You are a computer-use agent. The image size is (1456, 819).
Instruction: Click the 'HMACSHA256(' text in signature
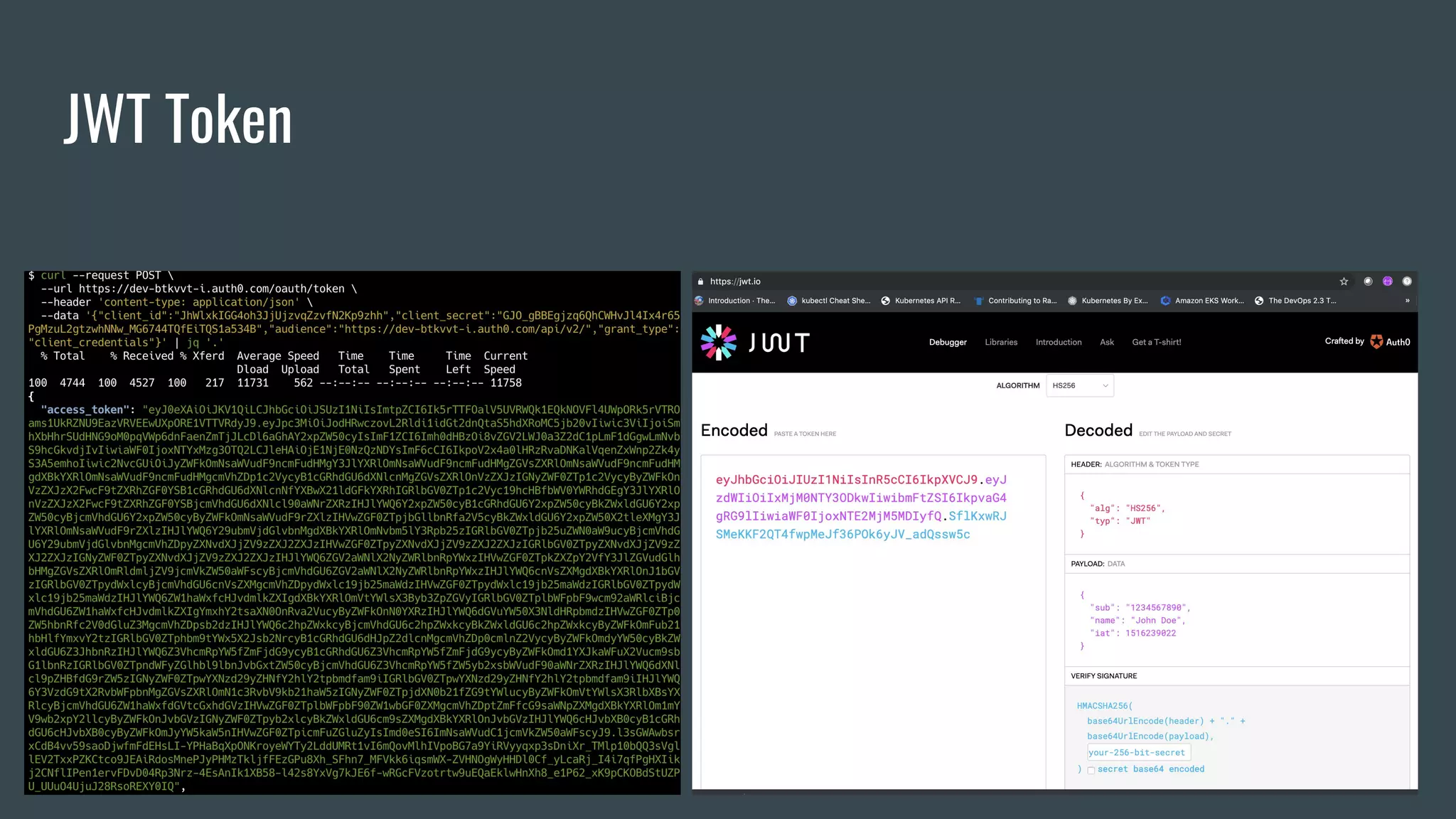tap(1105, 706)
